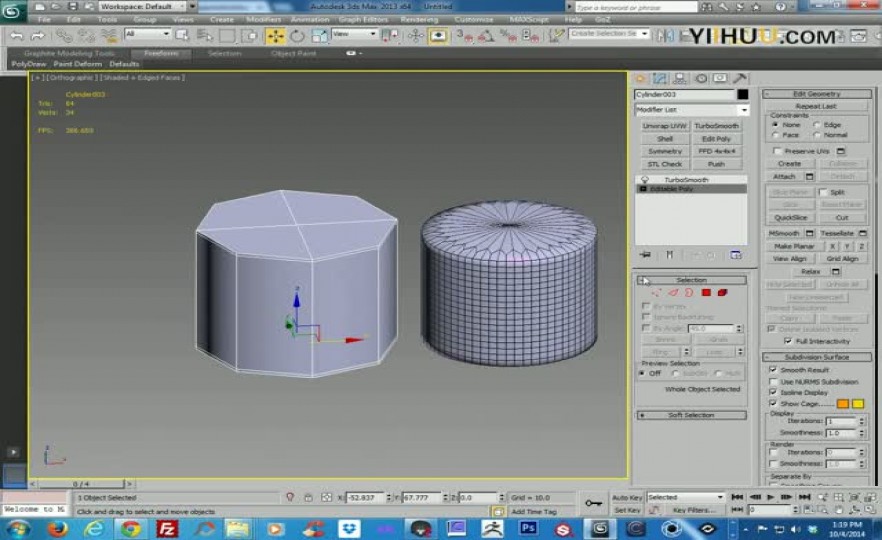Click the Make Planar button
The height and width of the screenshot is (540, 882).
[x=794, y=246]
